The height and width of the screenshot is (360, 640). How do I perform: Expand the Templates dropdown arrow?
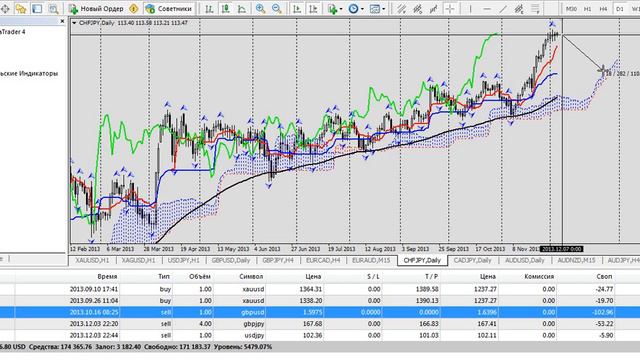384,9
